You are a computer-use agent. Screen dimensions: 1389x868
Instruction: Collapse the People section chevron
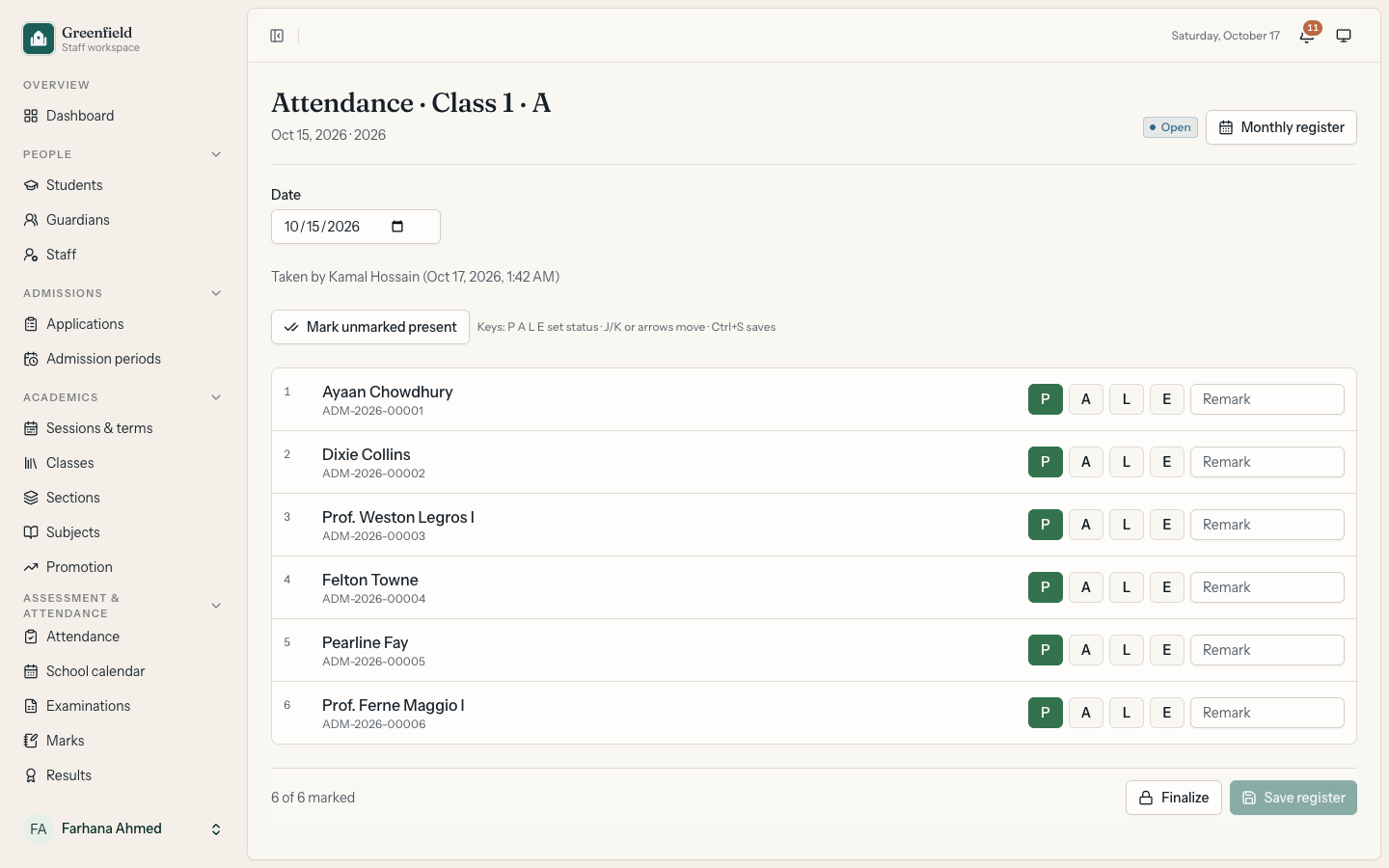(216, 154)
